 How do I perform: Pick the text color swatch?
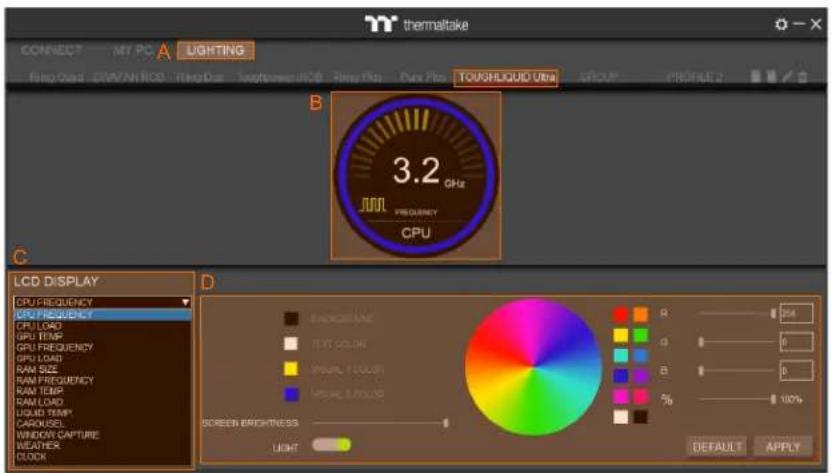point(291,343)
